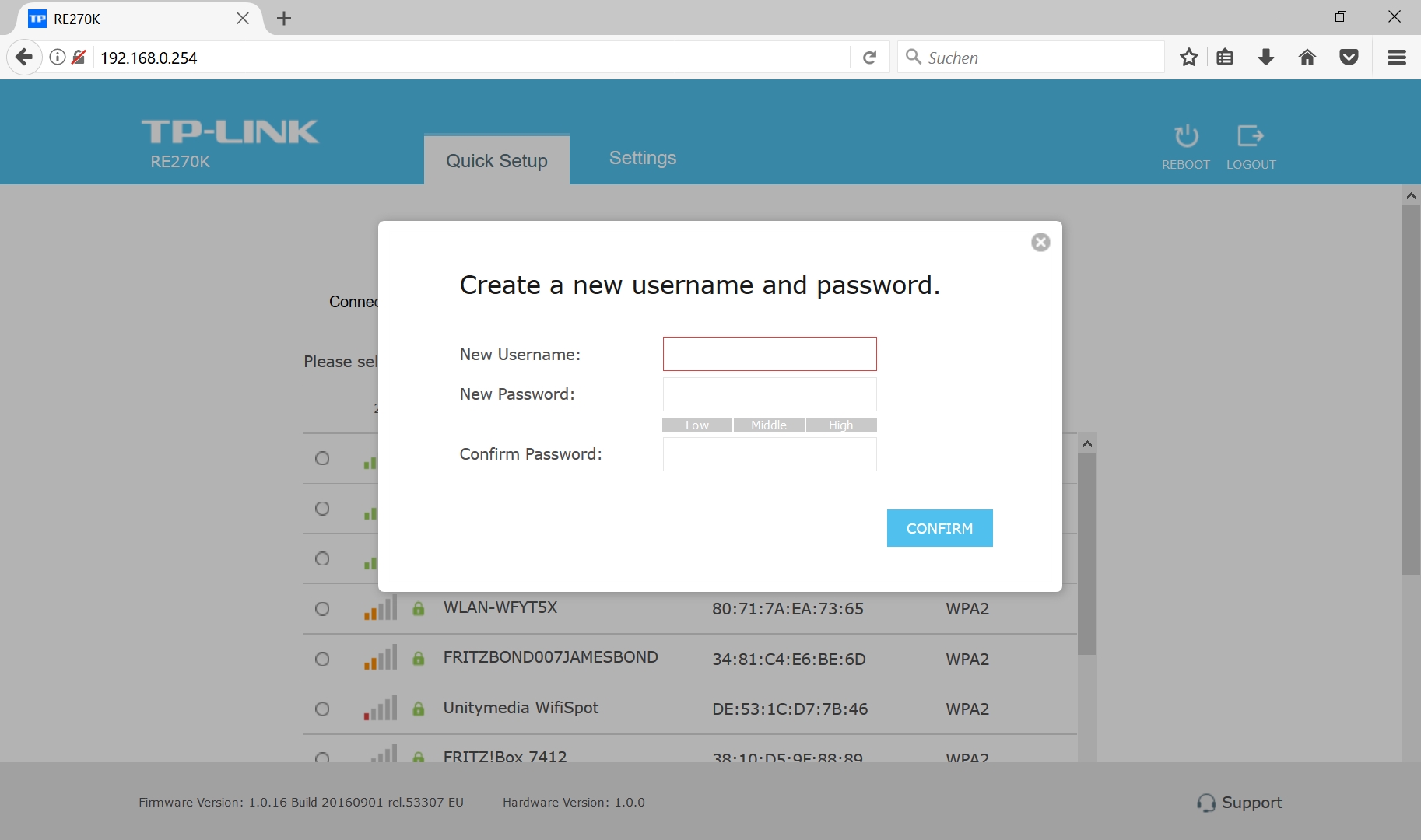This screenshot has width=1421, height=840.
Task: Click the REBOOT power icon
Action: 1186,137
